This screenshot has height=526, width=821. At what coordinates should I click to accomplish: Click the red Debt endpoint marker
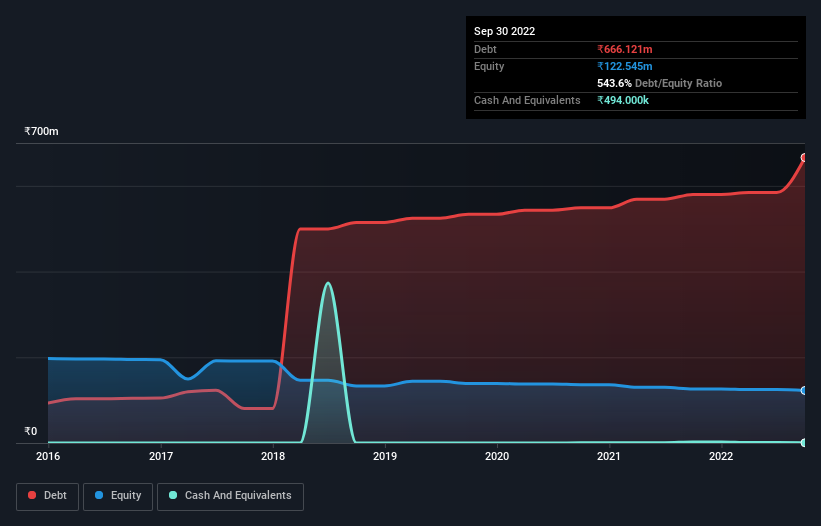804,158
